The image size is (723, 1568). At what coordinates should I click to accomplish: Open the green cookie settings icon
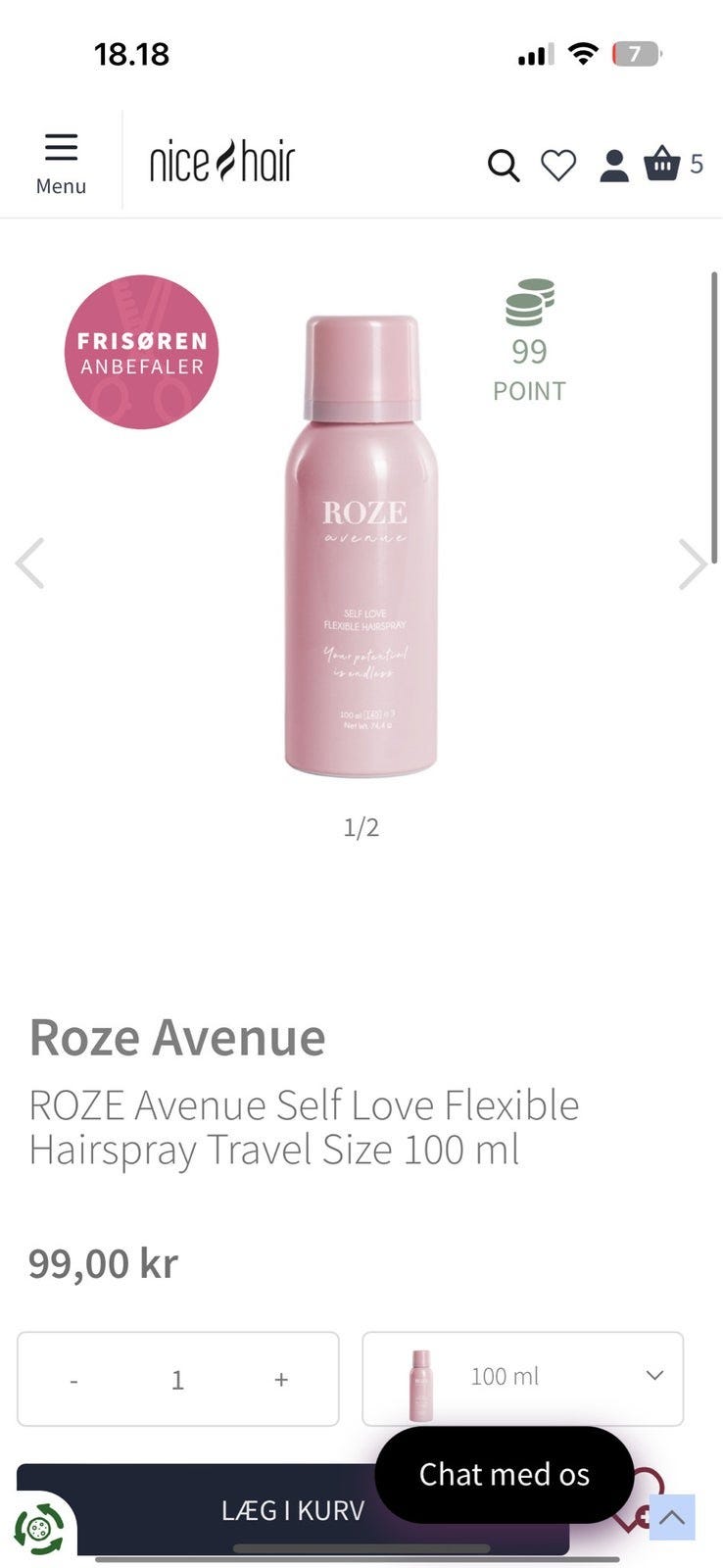(38, 1528)
